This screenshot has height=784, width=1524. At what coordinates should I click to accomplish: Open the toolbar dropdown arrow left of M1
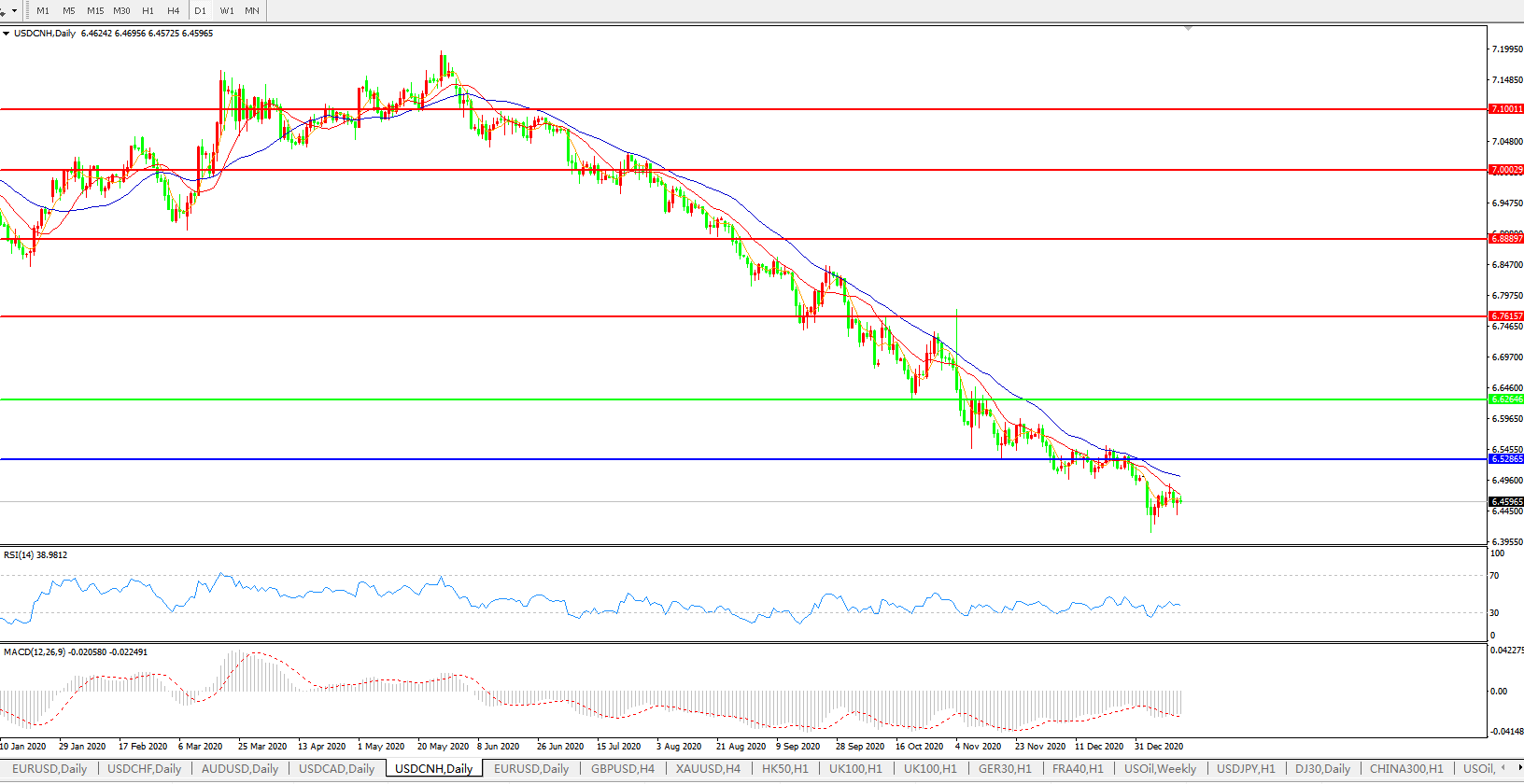[x=14, y=11]
